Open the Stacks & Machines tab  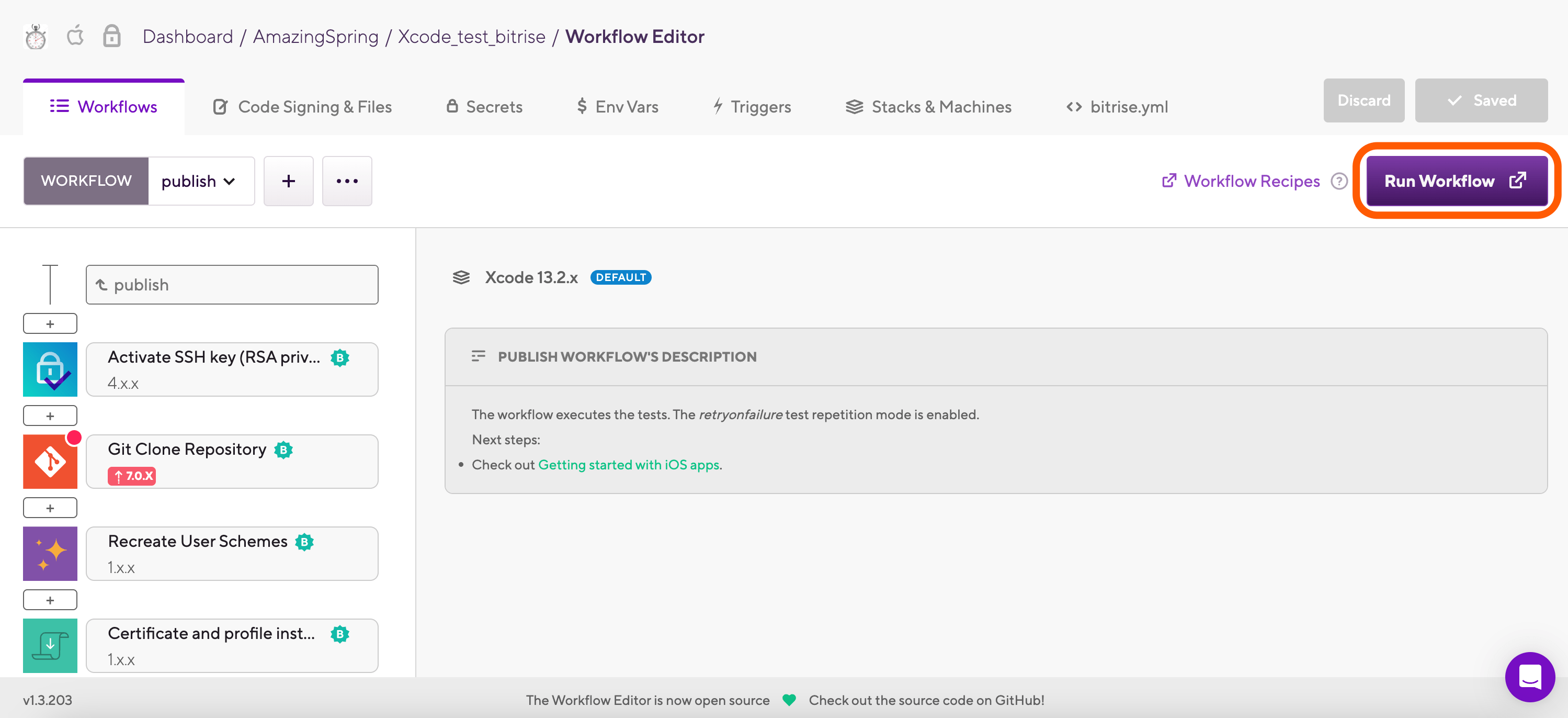pos(929,107)
